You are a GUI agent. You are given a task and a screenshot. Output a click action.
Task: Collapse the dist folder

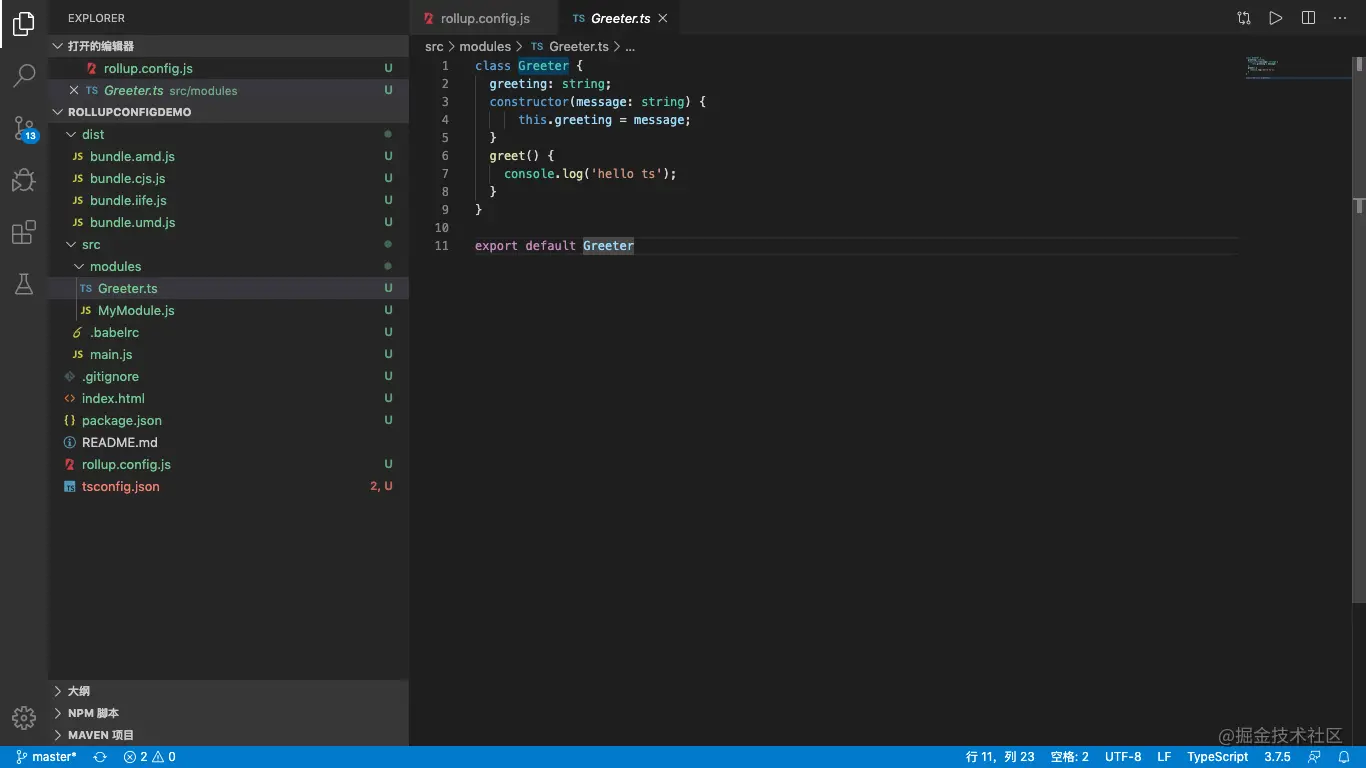click(x=93, y=134)
